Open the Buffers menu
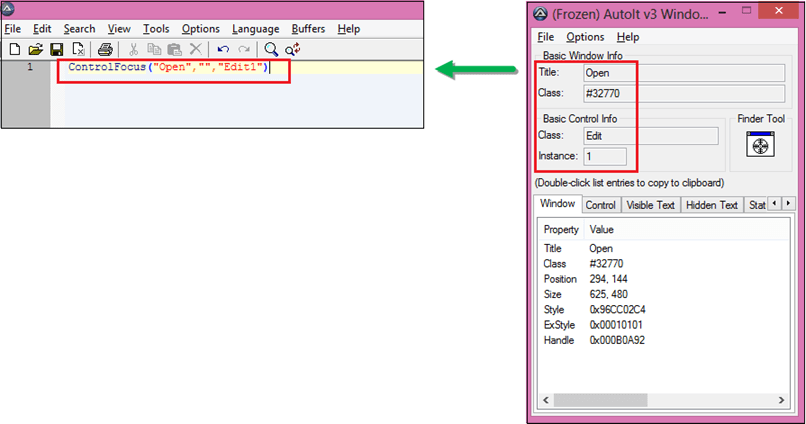This screenshot has height=424, width=806. click(x=308, y=29)
